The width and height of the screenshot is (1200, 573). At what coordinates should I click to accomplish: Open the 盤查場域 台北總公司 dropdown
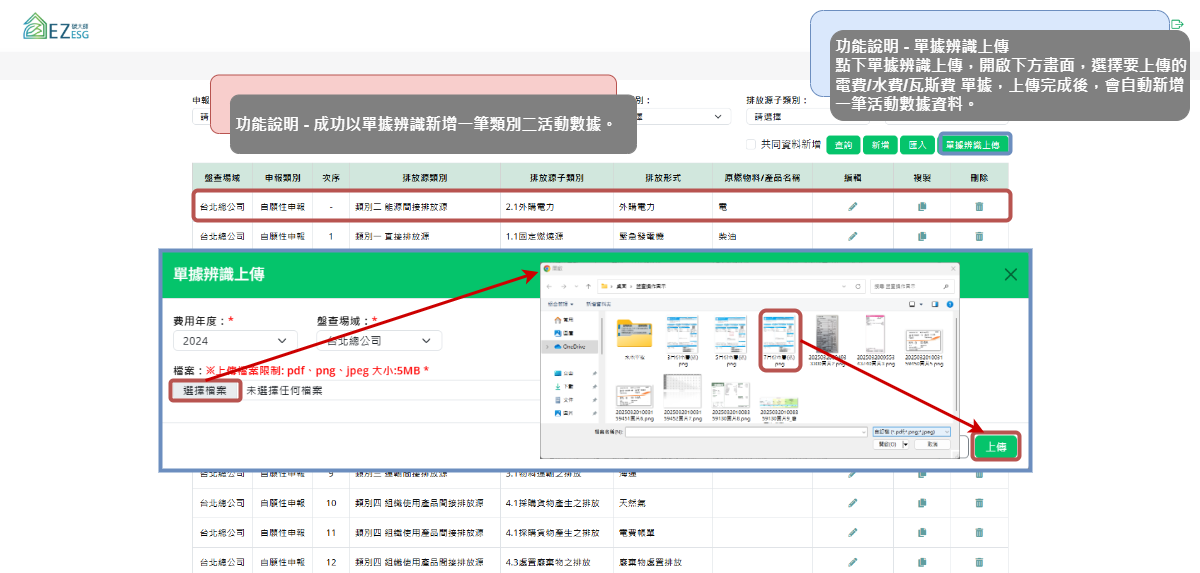379,341
